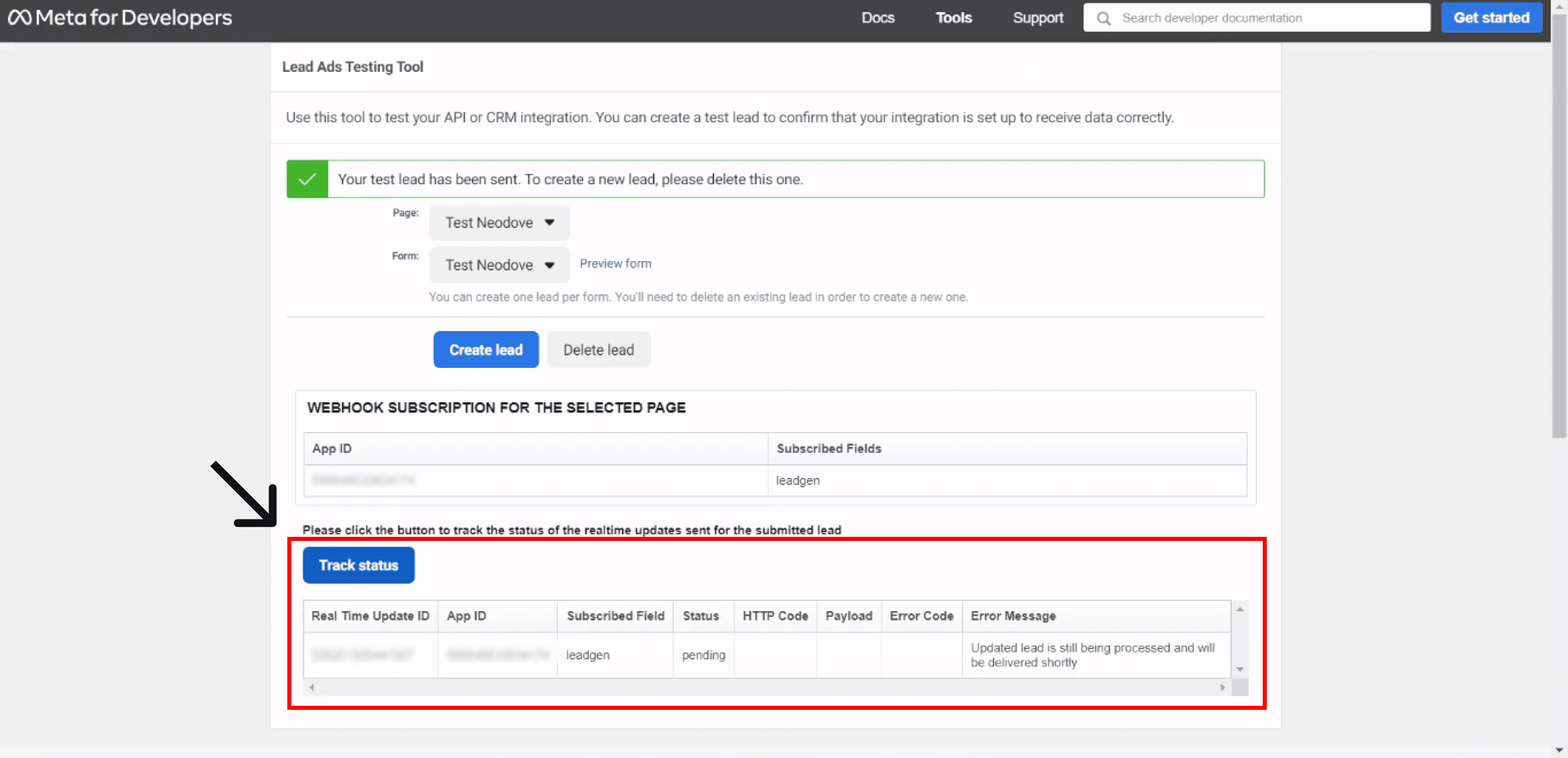Expand the Form dropdown for Test Neodove
The height and width of the screenshot is (758, 1568).
click(x=499, y=265)
